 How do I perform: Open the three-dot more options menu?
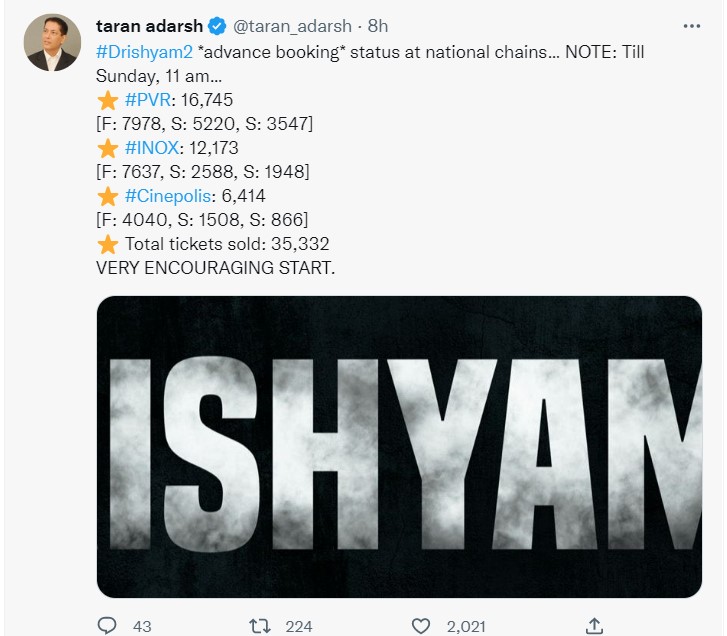point(691,26)
